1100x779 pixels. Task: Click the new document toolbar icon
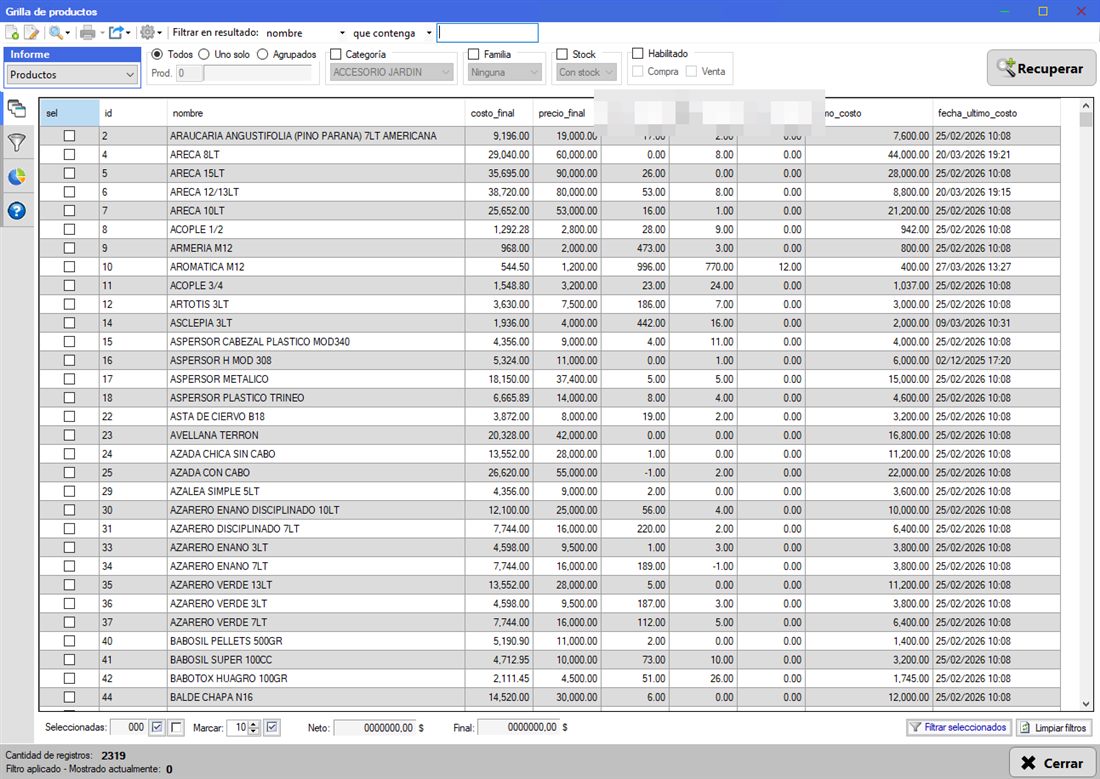click(12, 32)
